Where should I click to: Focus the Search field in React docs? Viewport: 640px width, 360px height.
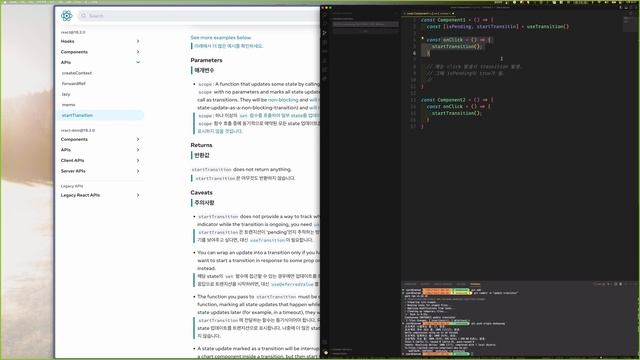(199, 16)
